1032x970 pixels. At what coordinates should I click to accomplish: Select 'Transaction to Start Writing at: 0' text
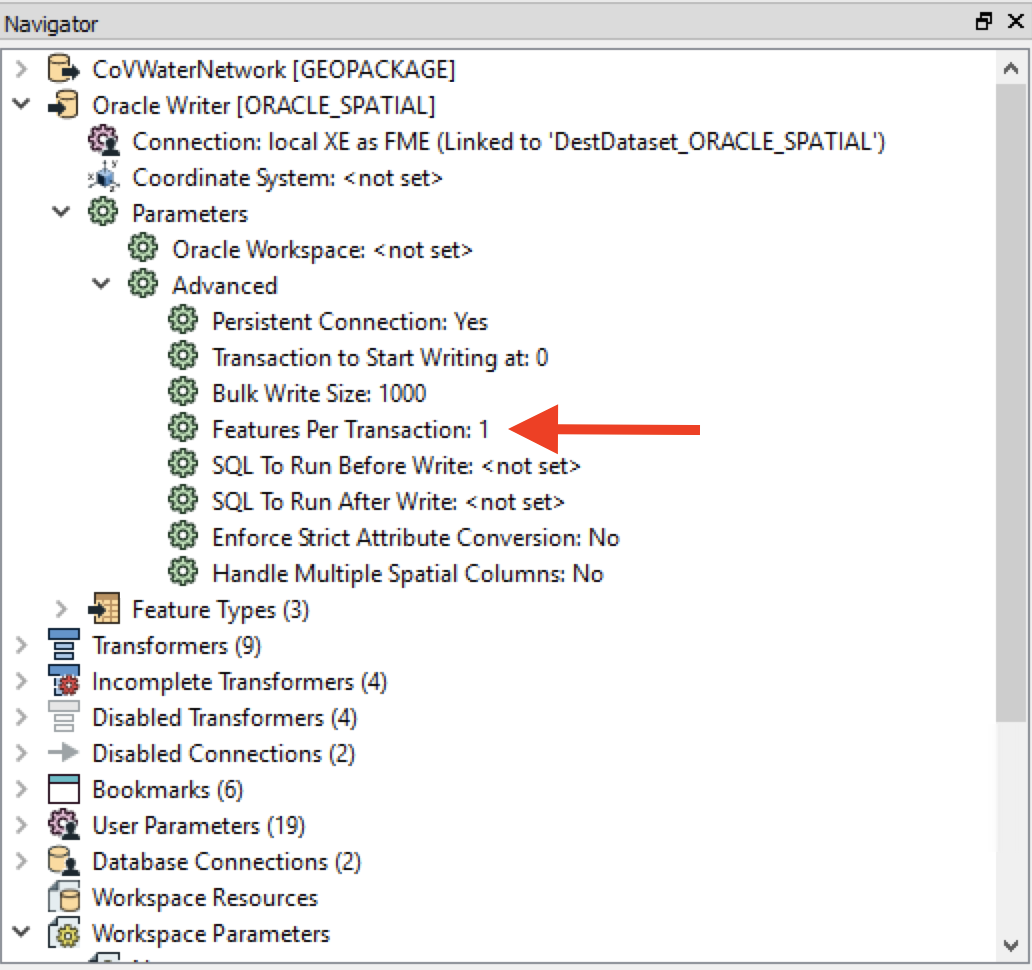(x=380, y=358)
